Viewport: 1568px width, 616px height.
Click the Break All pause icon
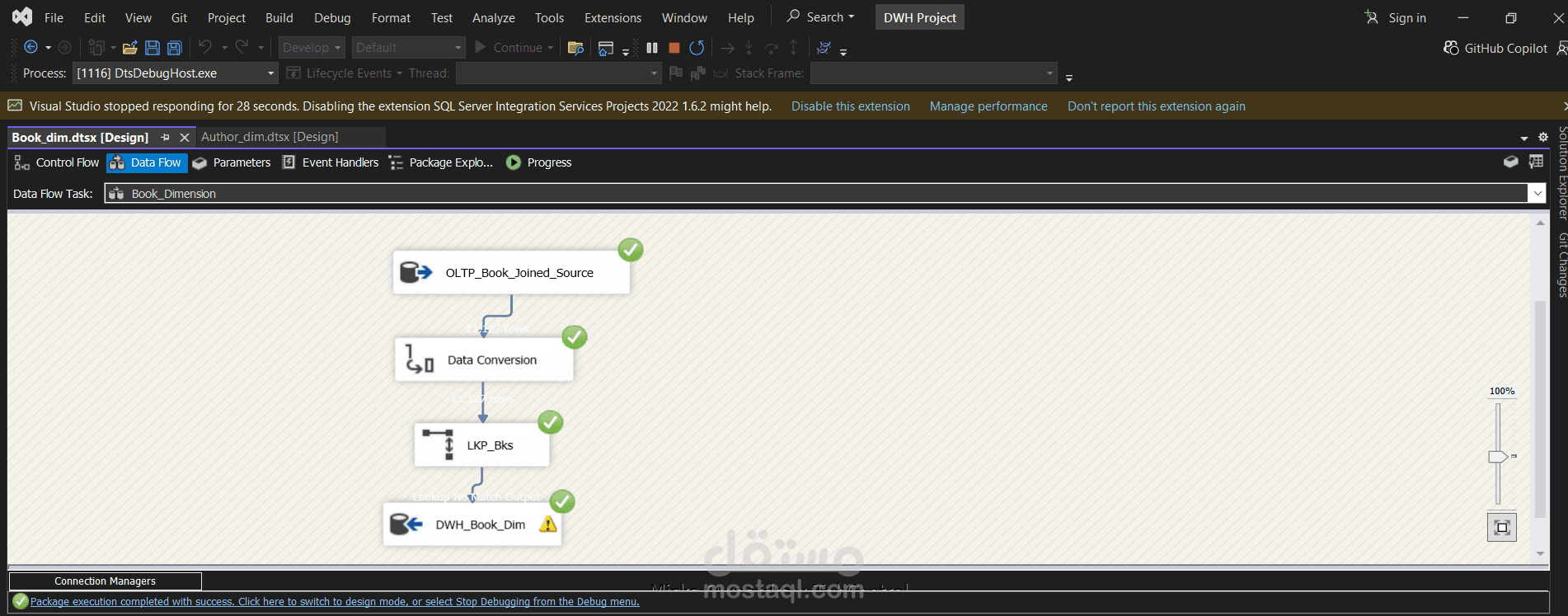652,48
